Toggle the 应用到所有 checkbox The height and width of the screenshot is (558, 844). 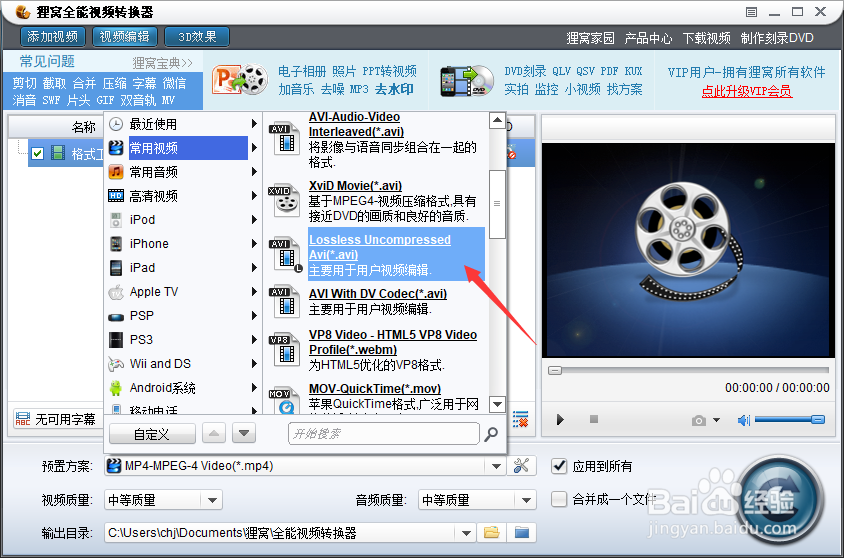click(x=559, y=466)
